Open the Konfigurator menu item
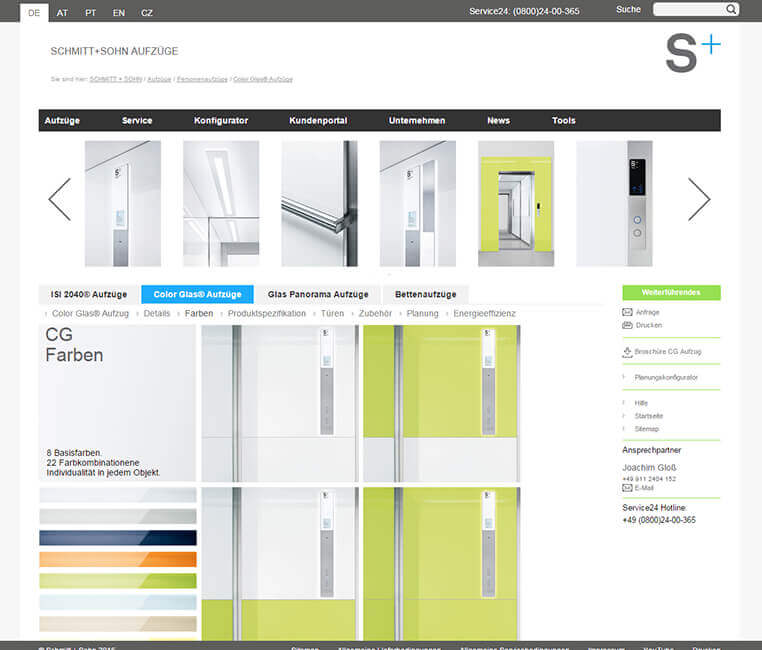Screen dimensions: 762x650 pos(221,120)
